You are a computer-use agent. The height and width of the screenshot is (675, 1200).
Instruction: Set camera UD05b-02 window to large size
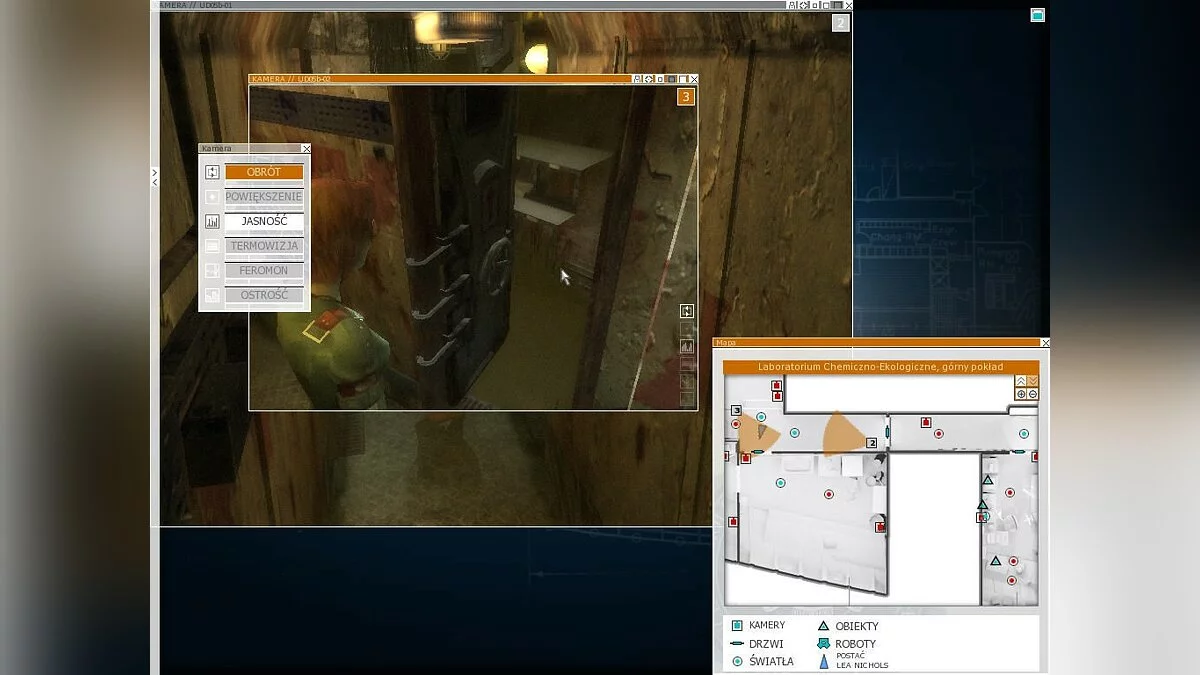tap(683, 79)
